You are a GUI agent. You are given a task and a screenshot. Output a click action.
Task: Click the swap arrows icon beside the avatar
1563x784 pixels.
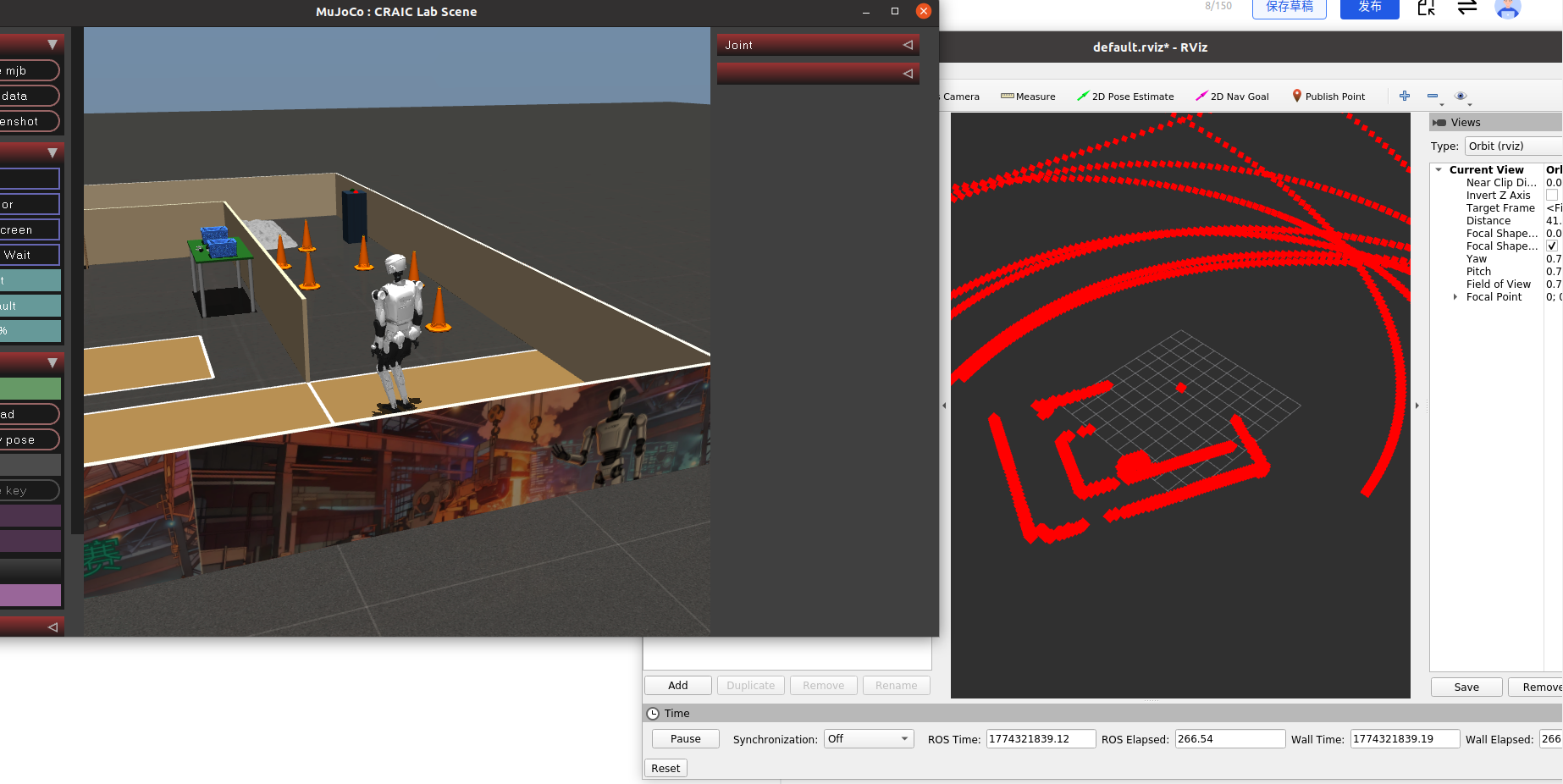[x=1467, y=8]
